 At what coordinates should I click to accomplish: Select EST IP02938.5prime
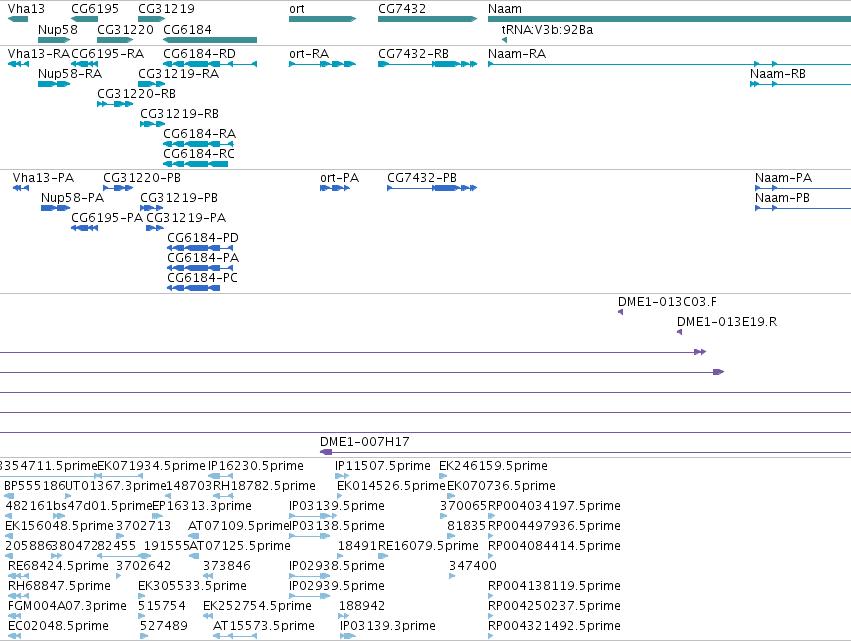coord(337,566)
